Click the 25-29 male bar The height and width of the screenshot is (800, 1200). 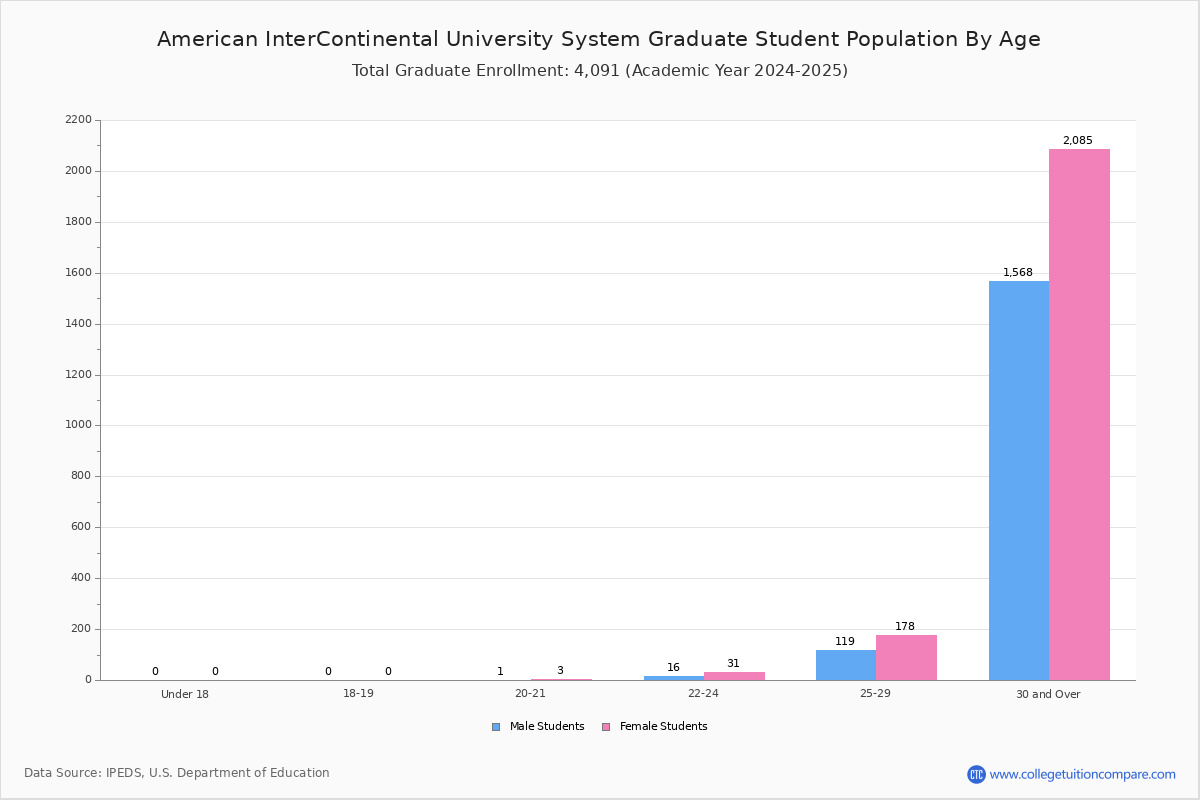(846, 665)
